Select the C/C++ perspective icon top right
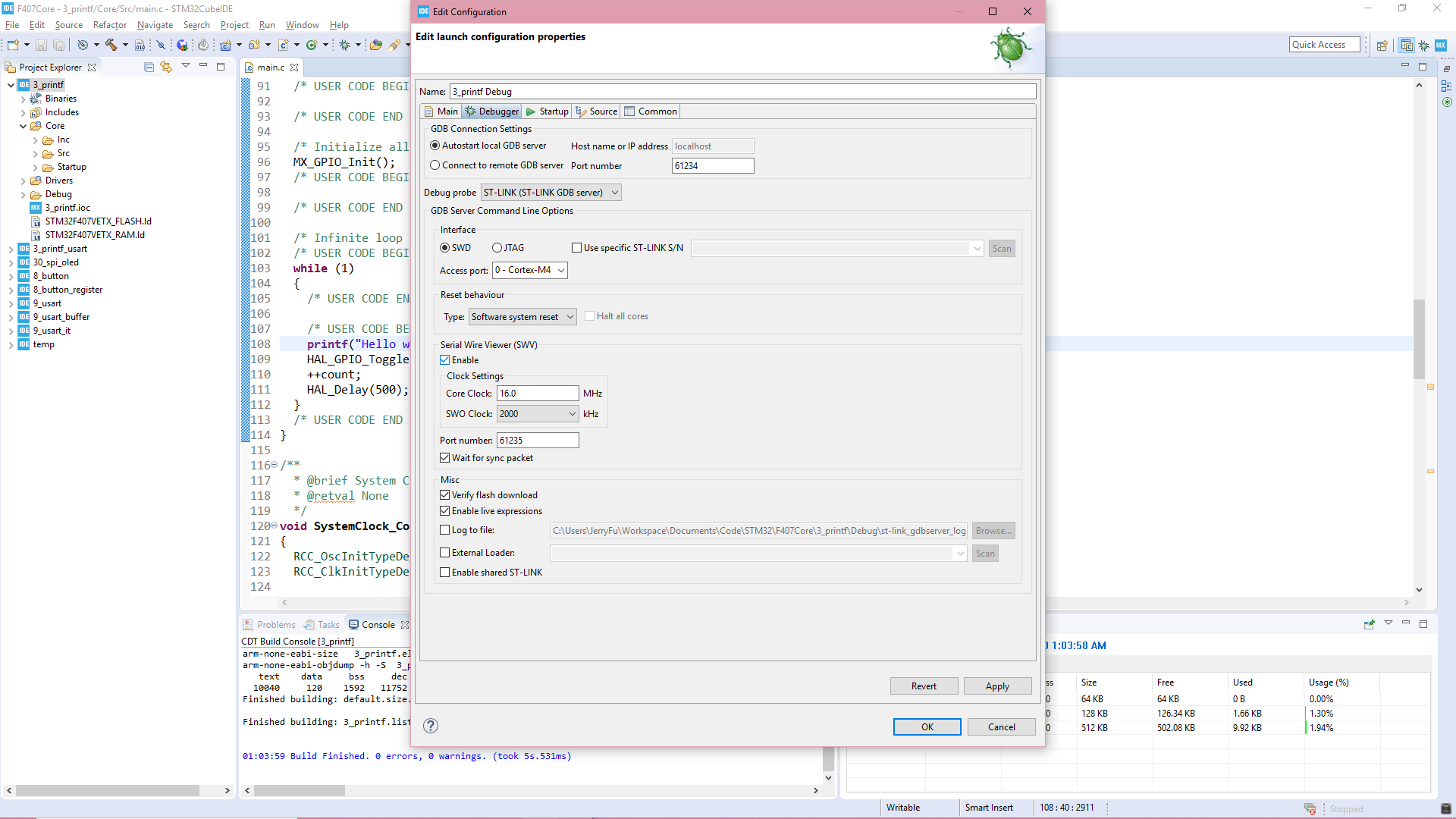The height and width of the screenshot is (819, 1456). [x=1407, y=45]
